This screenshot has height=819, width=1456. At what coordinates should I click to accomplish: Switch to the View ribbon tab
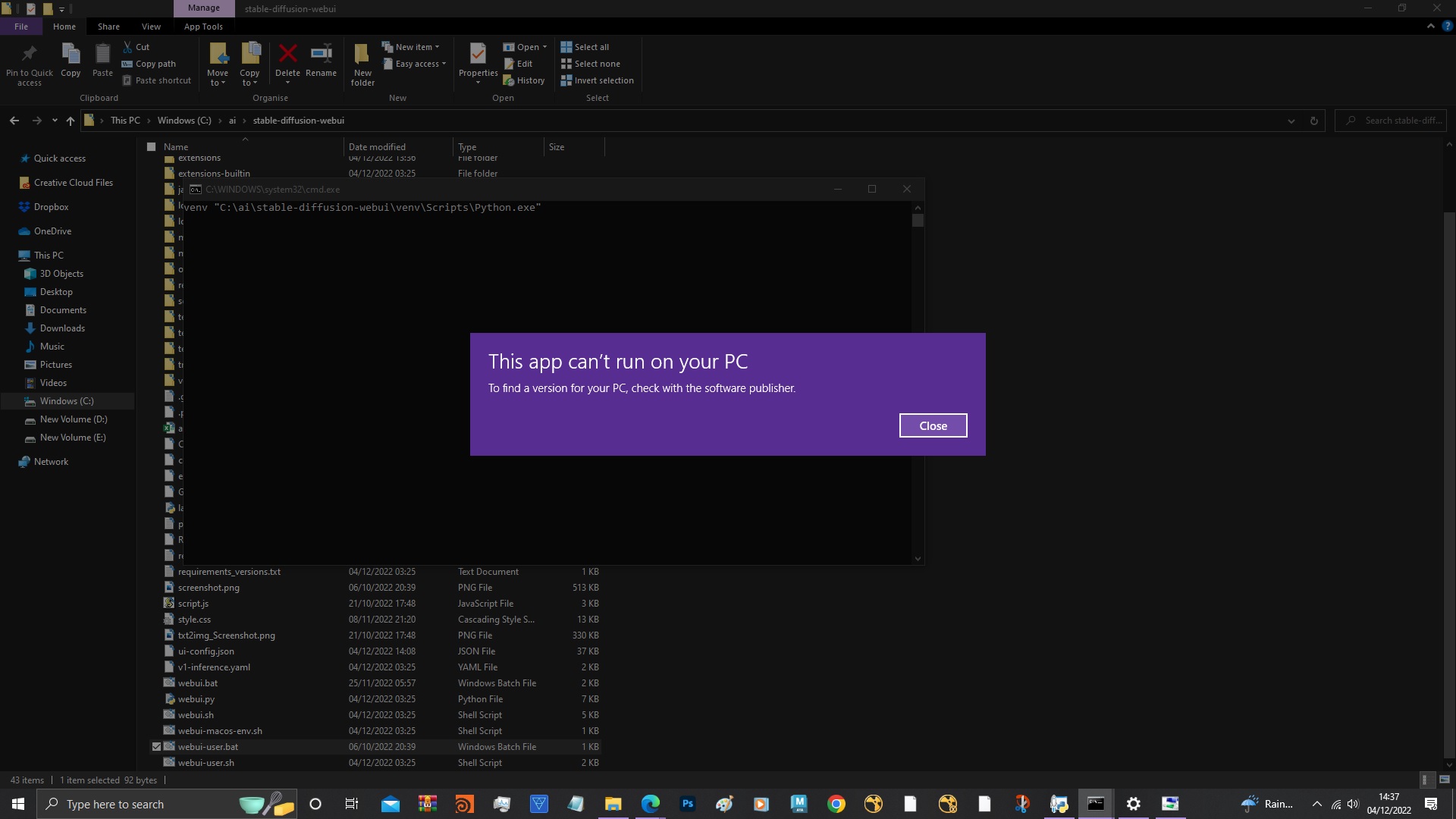pyautogui.click(x=151, y=27)
